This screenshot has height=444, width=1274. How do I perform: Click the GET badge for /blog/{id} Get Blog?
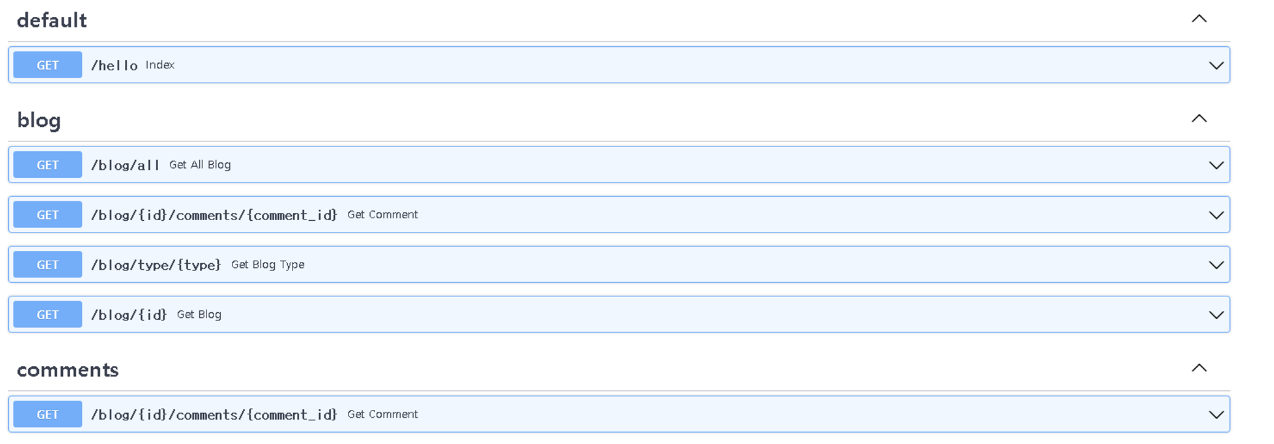(48, 315)
